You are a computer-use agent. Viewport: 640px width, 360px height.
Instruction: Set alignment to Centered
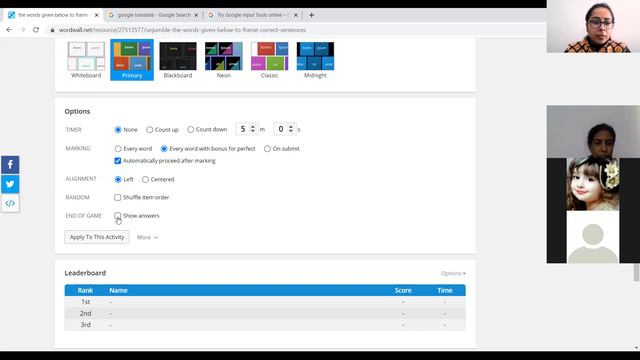click(x=145, y=180)
